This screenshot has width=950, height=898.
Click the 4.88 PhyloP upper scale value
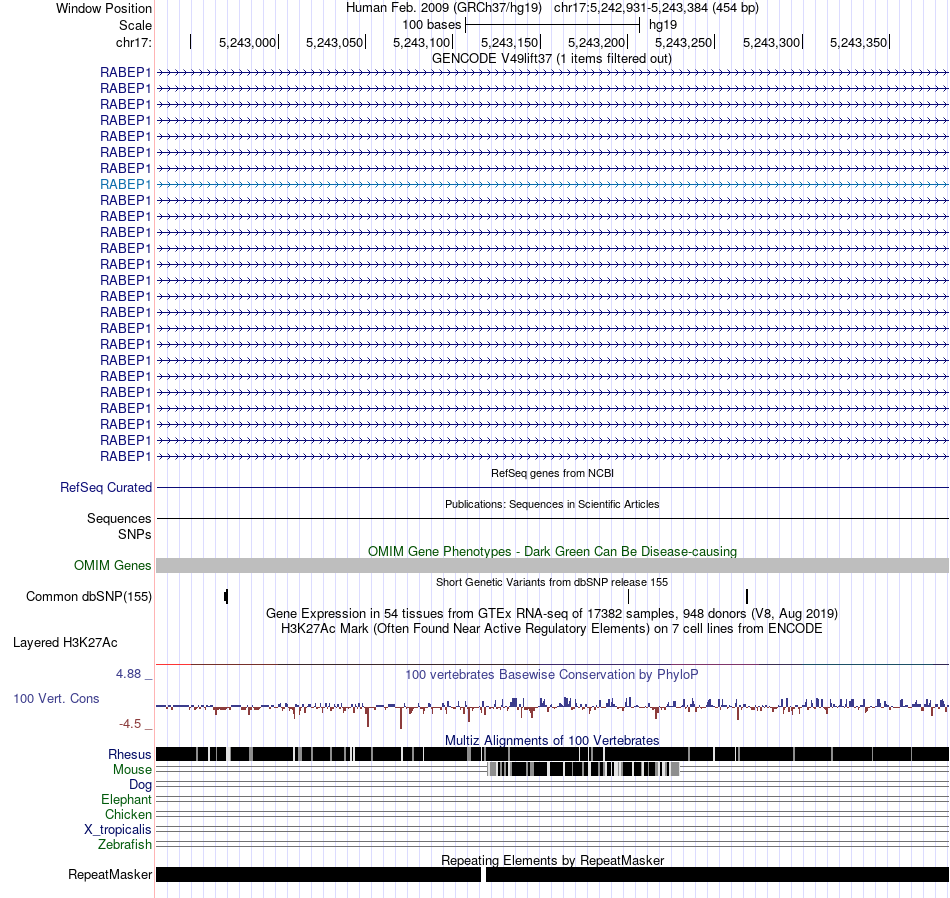click(x=128, y=674)
